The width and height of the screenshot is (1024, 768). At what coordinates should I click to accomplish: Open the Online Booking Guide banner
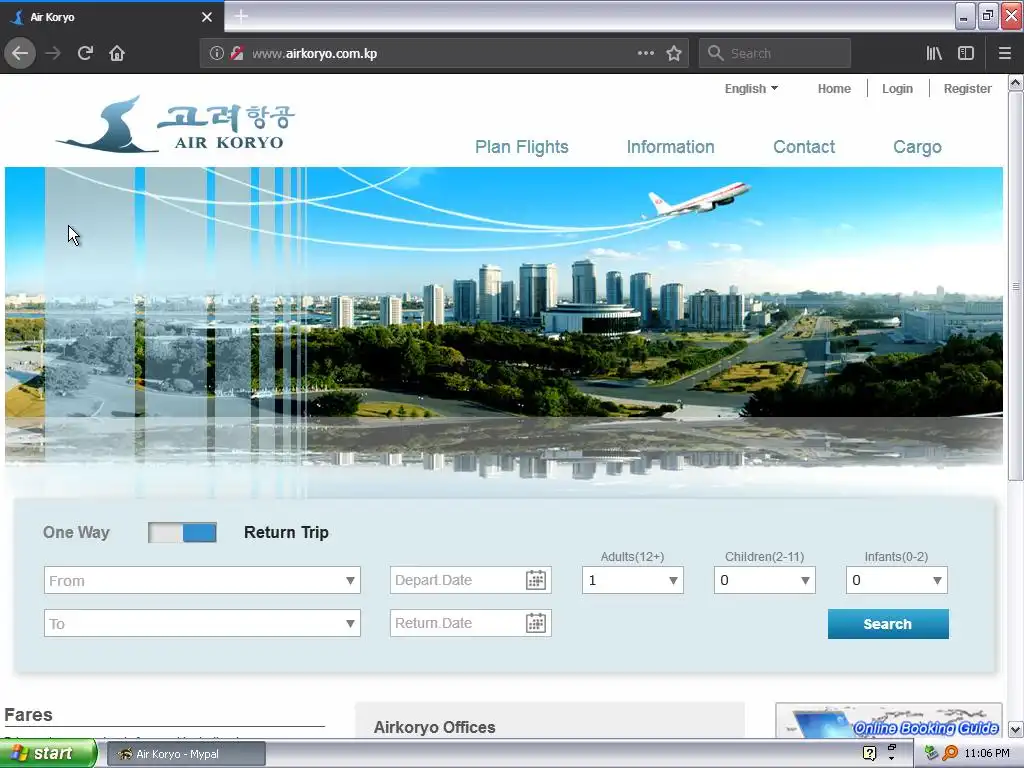[889, 720]
